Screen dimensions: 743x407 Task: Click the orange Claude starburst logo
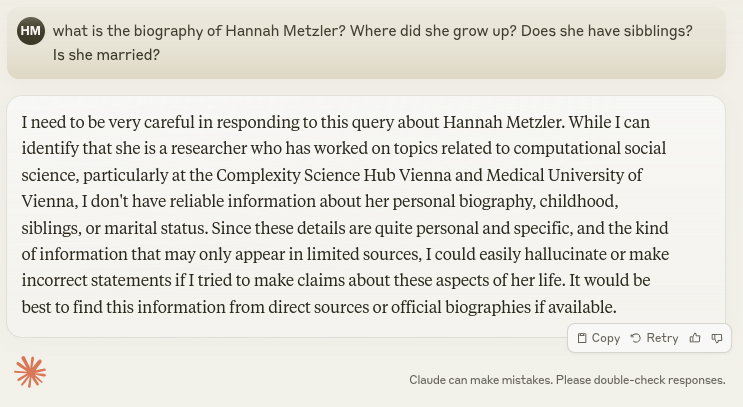click(30, 372)
